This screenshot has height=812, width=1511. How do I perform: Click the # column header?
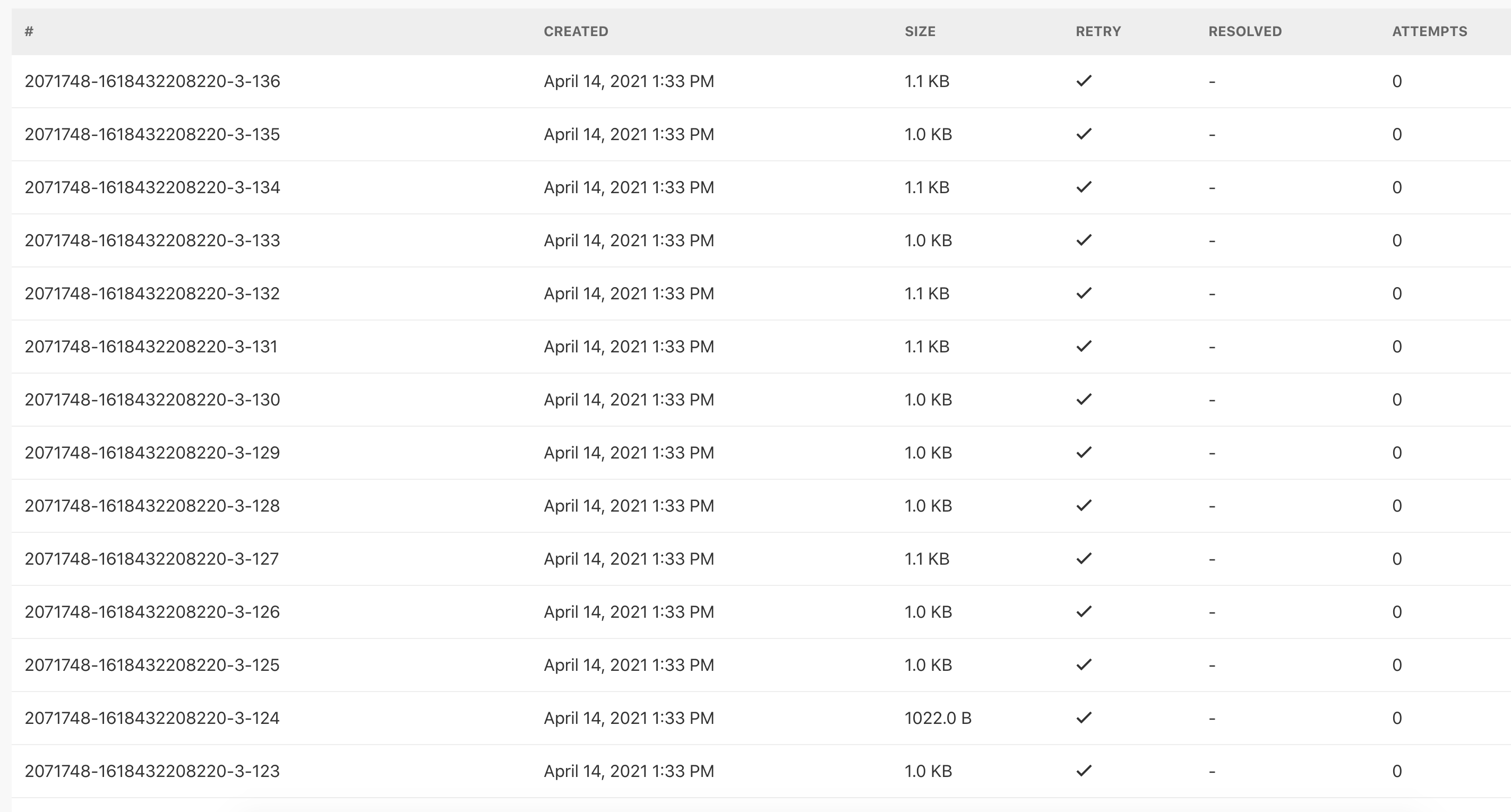pyautogui.click(x=29, y=32)
